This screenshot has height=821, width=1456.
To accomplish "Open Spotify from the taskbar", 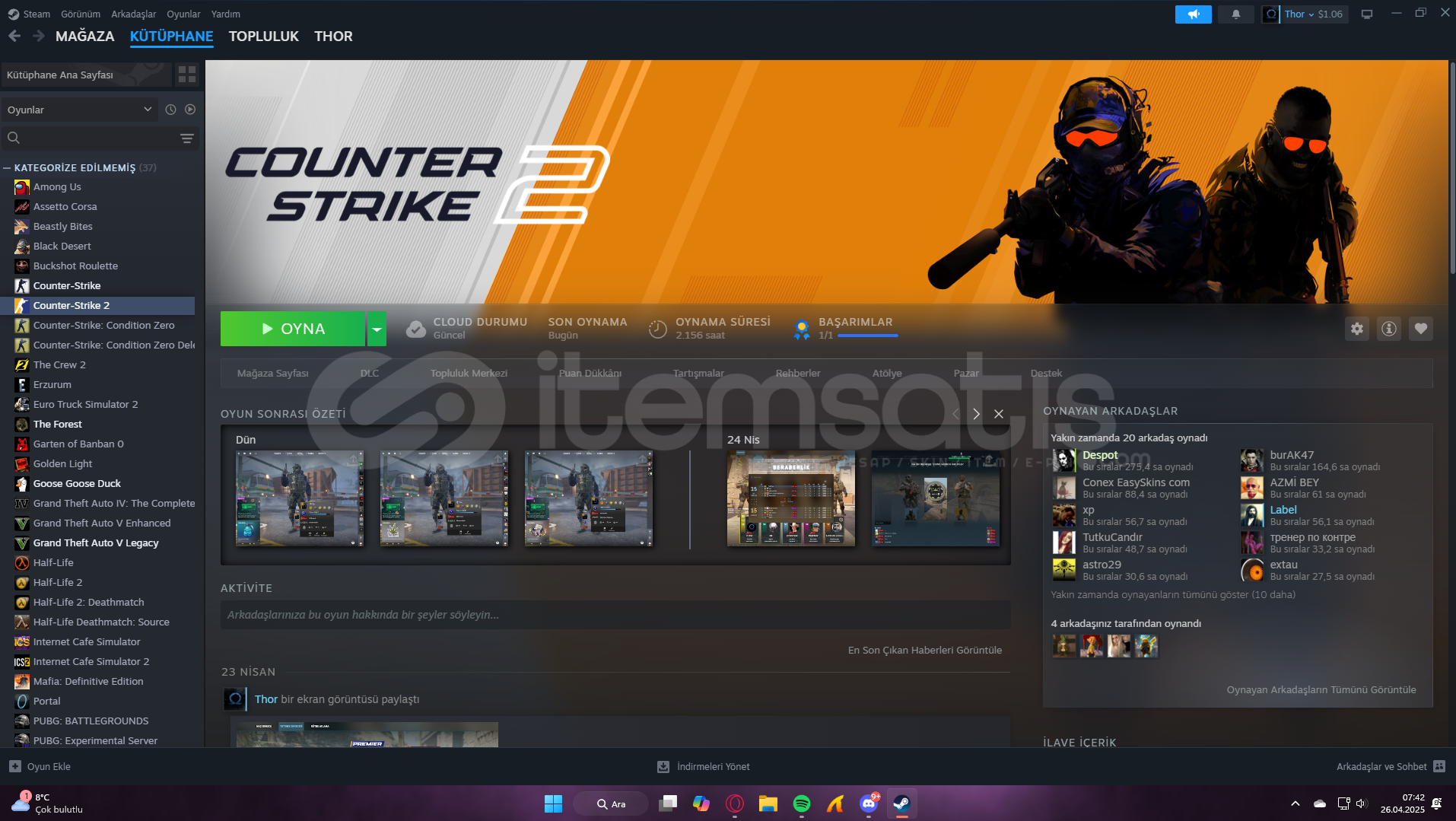I will pyautogui.click(x=802, y=803).
